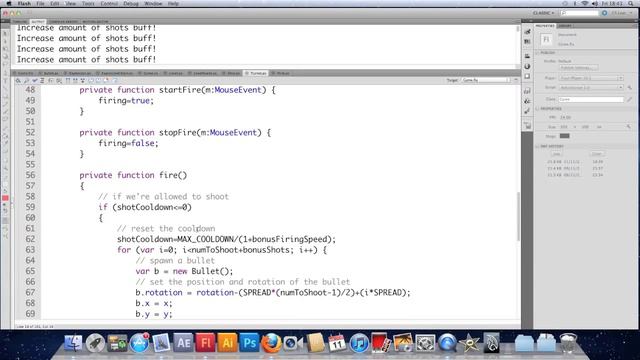The height and width of the screenshot is (360, 640).
Task: Open the Edit menu
Action: (55, 3)
